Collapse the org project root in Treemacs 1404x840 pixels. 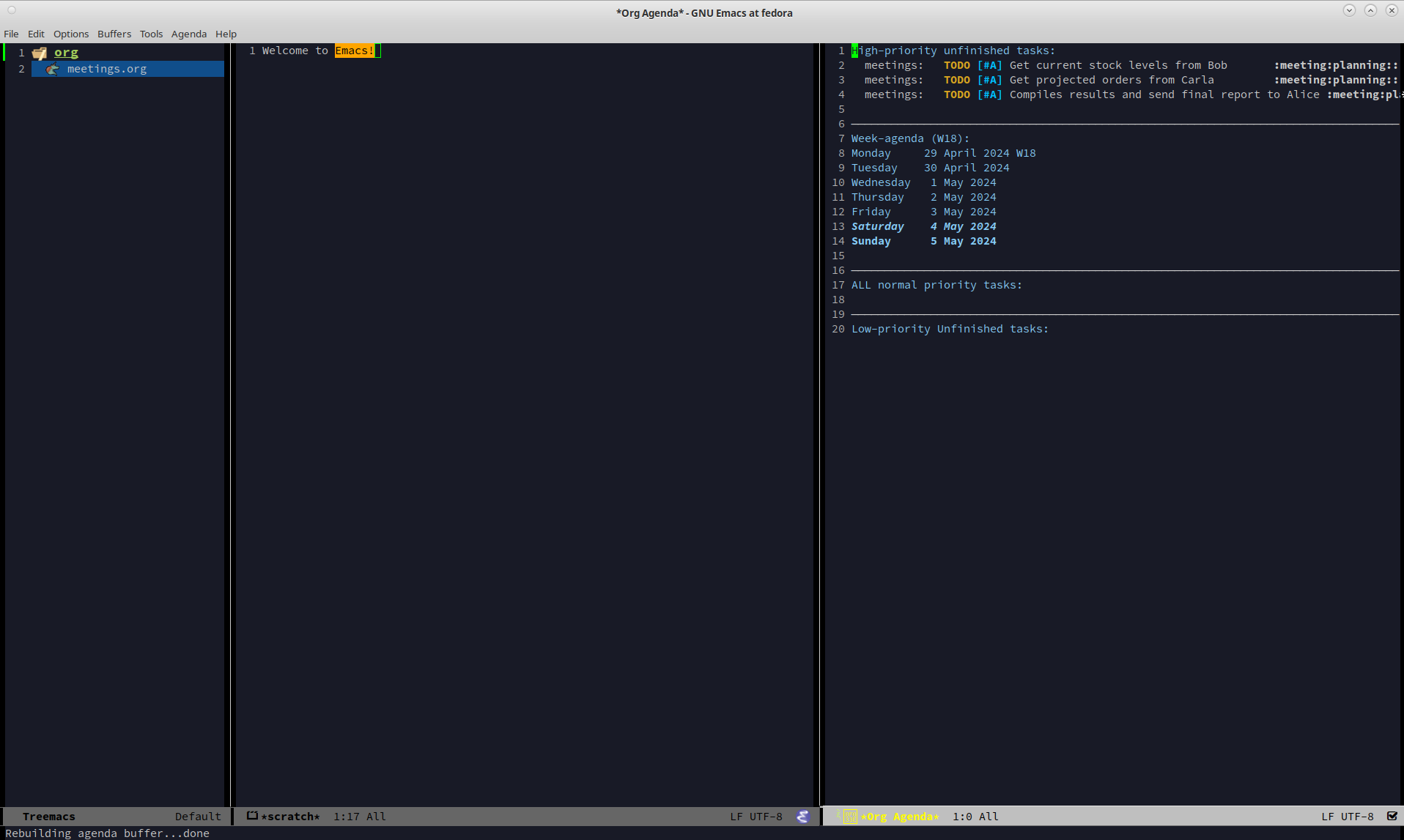(x=66, y=53)
